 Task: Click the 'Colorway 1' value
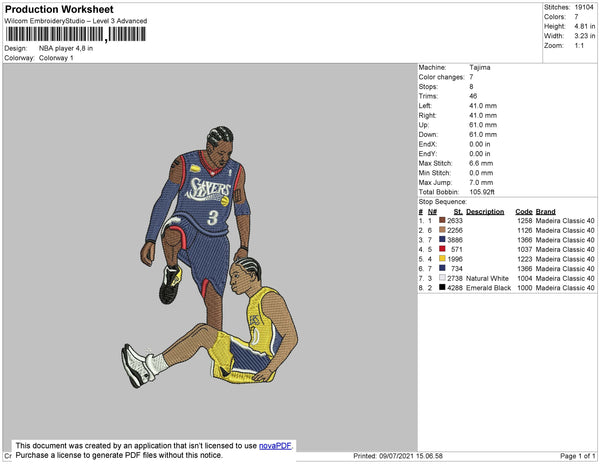(x=56, y=58)
